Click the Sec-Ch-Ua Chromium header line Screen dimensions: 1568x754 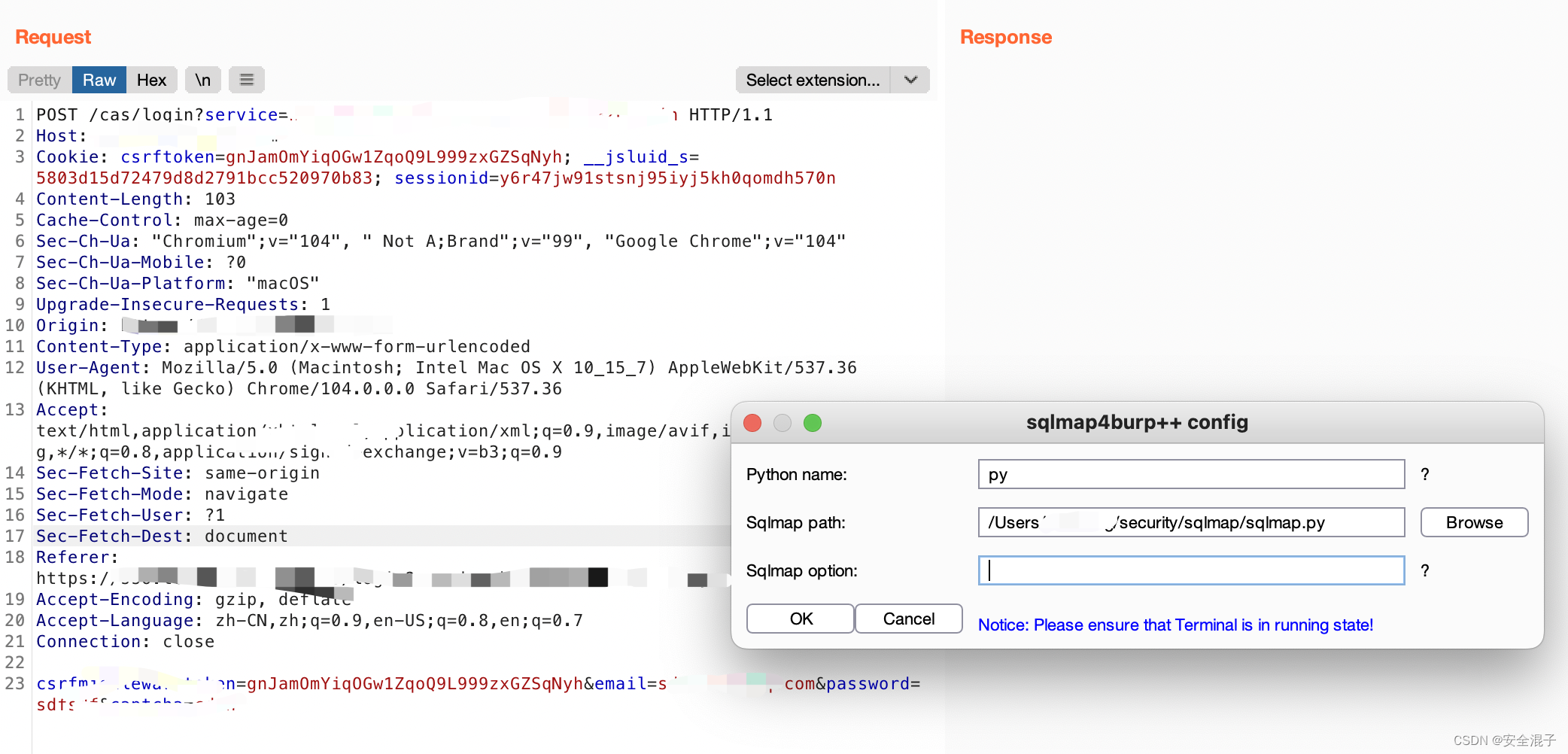tap(441, 241)
